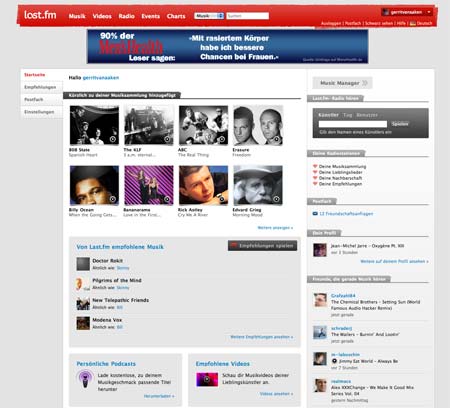
Task: Click the Last.fm logo
Action: click(40, 15)
